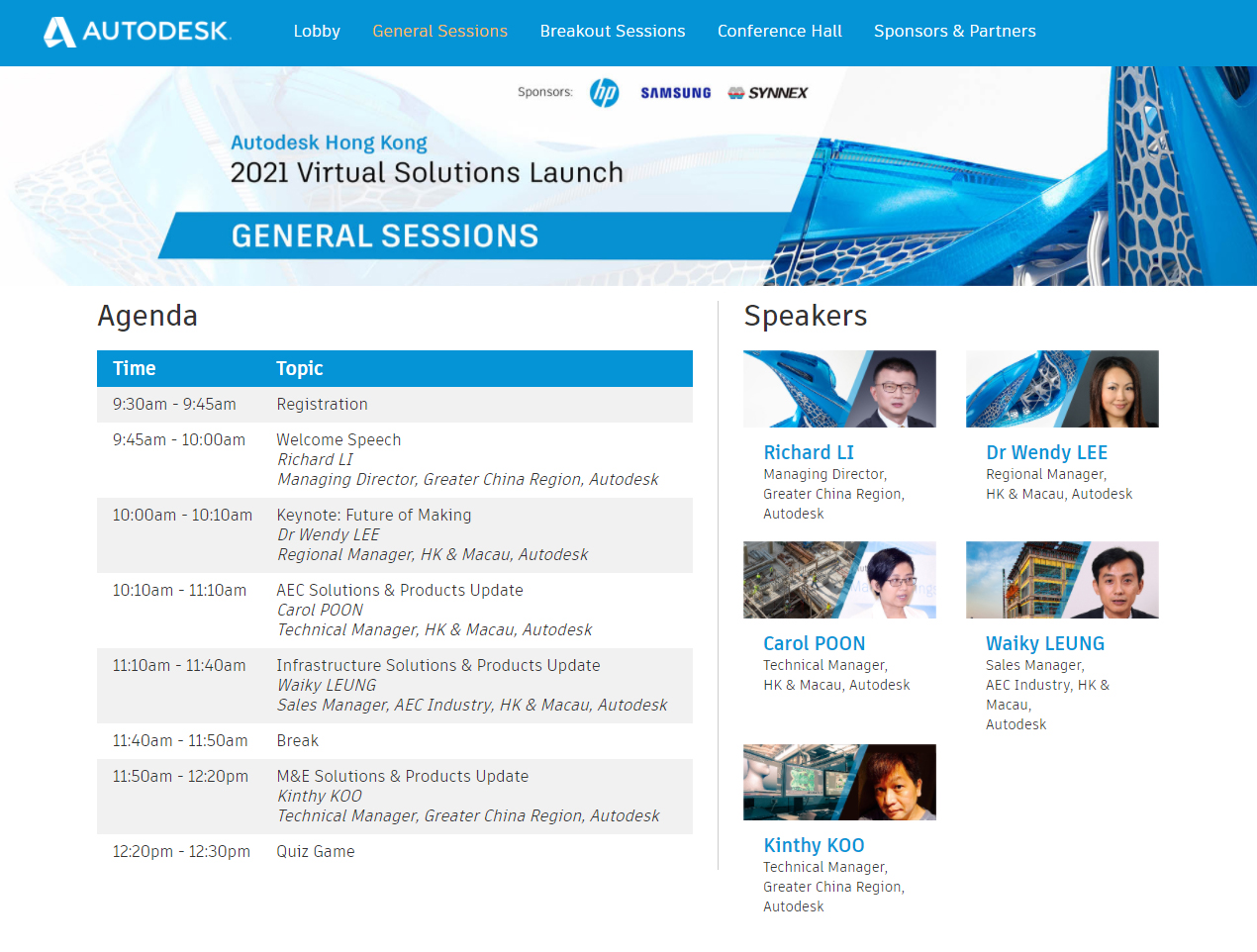Click Carol POON in the agenda table

tap(321, 610)
